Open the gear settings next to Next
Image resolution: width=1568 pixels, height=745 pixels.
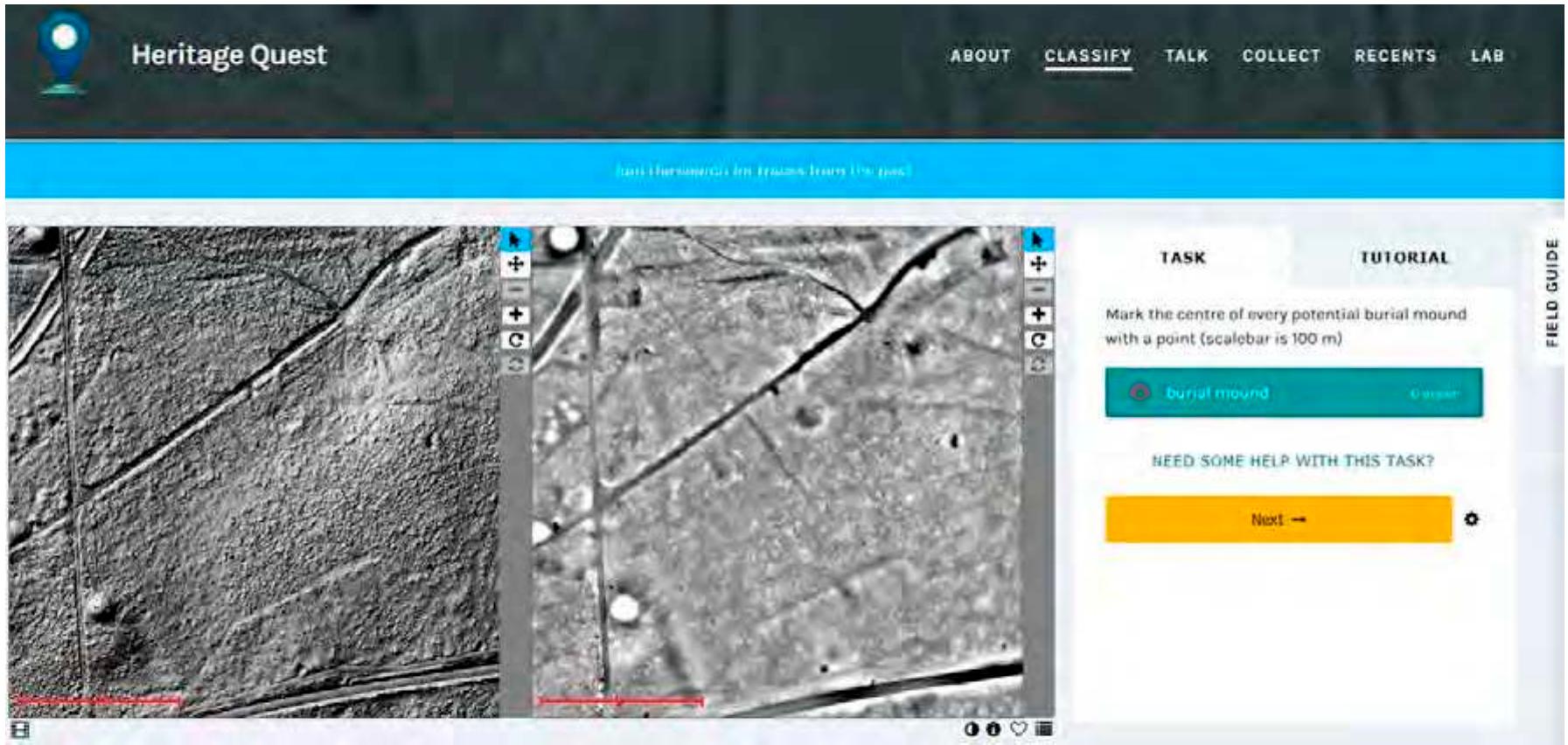pyautogui.click(x=1472, y=519)
